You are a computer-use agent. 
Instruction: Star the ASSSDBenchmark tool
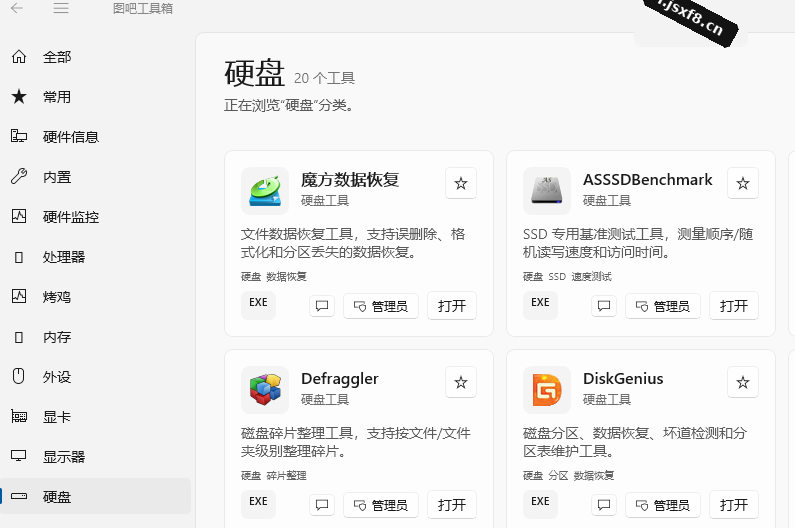coord(743,183)
